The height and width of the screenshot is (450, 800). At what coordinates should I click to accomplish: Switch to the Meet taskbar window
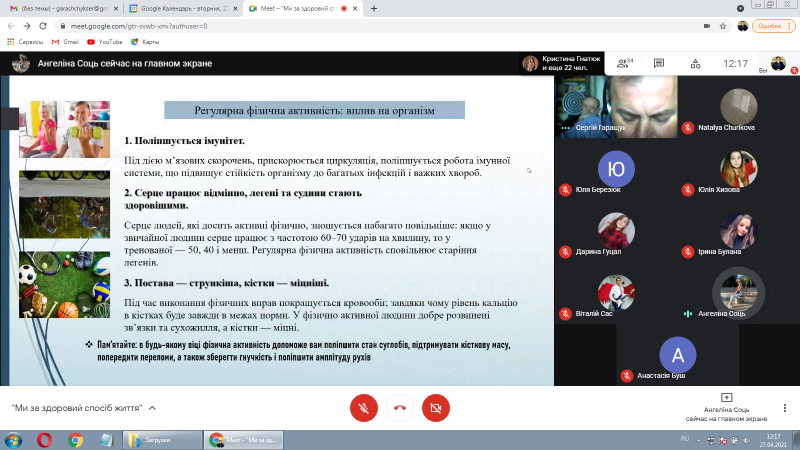[243, 440]
